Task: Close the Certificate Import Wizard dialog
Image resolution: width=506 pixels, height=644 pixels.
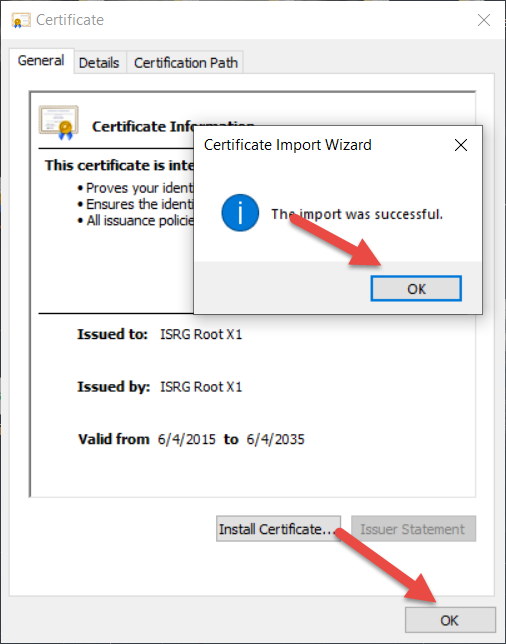Action: click(461, 145)
